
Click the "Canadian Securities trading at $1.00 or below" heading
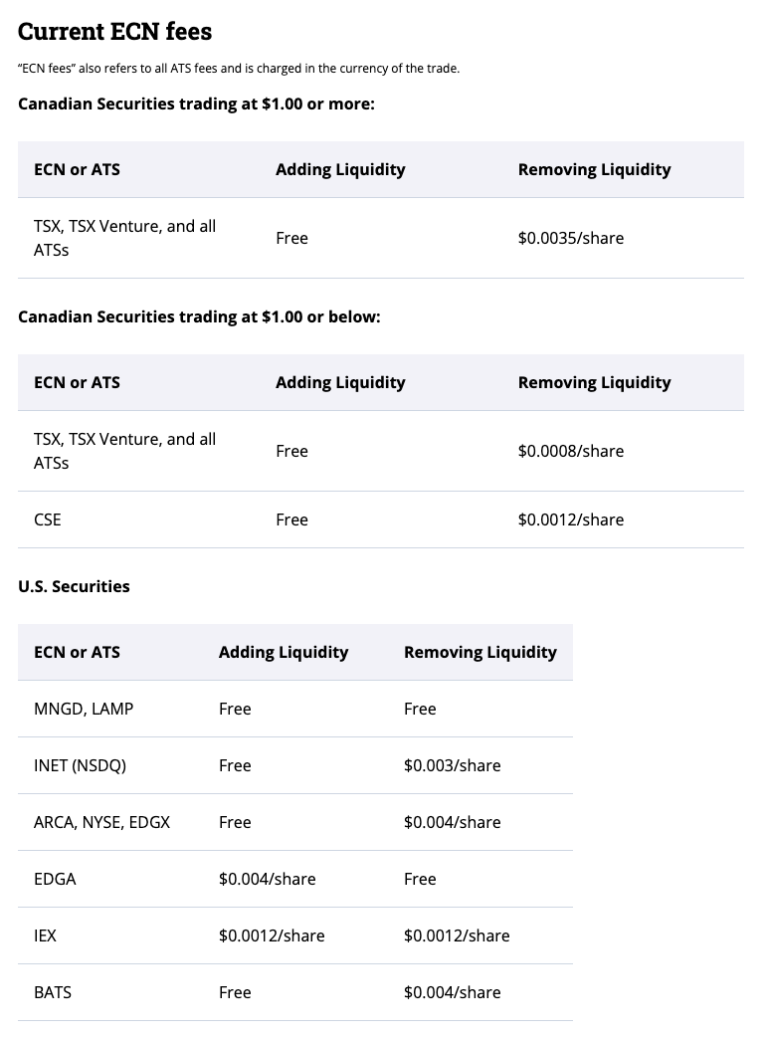[199, 317]
